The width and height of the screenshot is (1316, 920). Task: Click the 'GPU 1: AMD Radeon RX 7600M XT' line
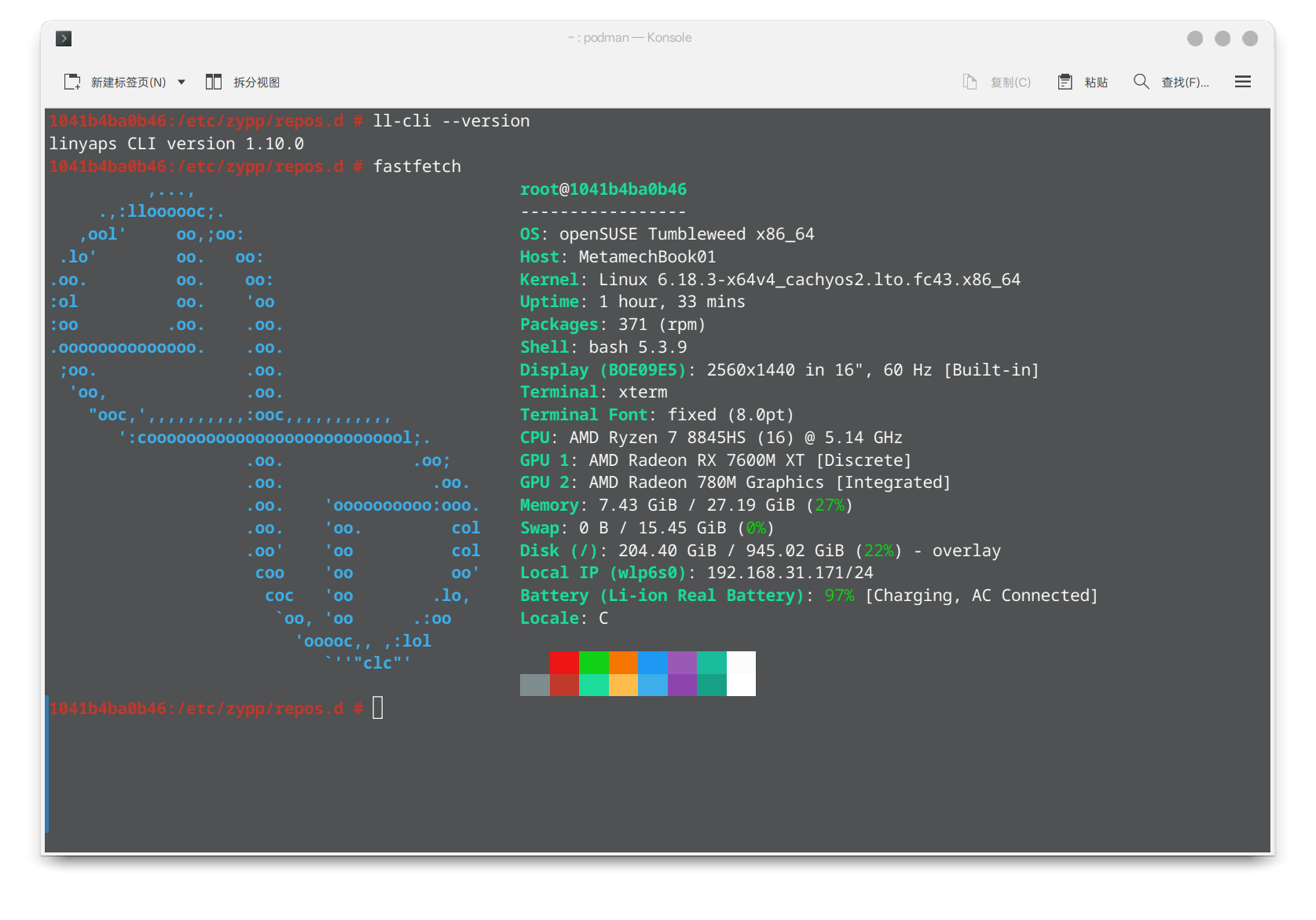click(716, 460)
